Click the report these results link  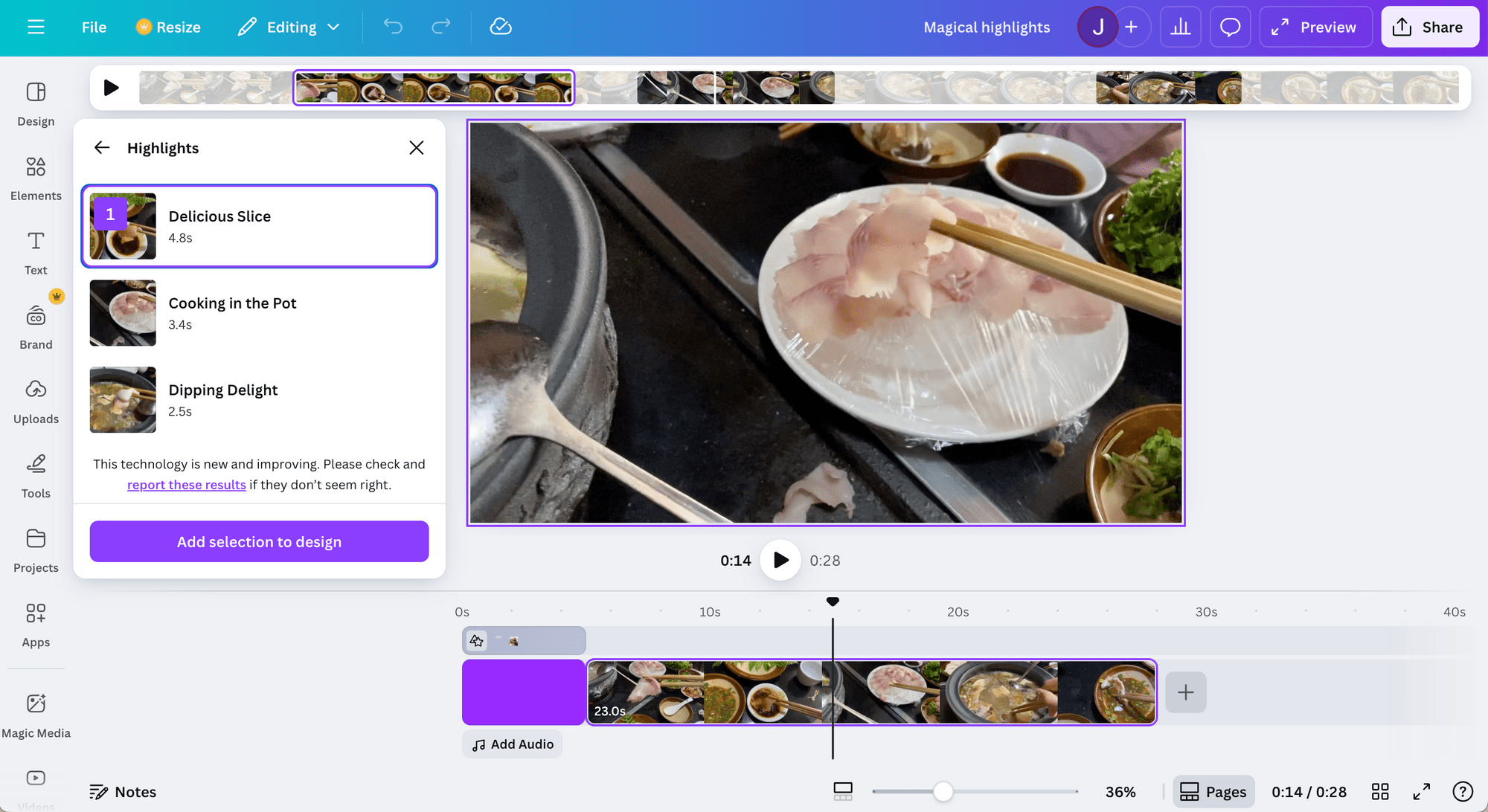pyautogui.click(x=186, y=484)
